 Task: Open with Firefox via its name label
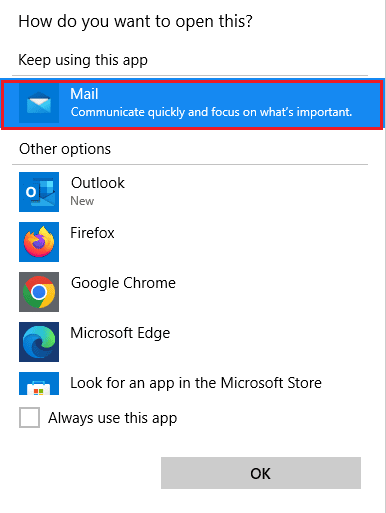92,233
